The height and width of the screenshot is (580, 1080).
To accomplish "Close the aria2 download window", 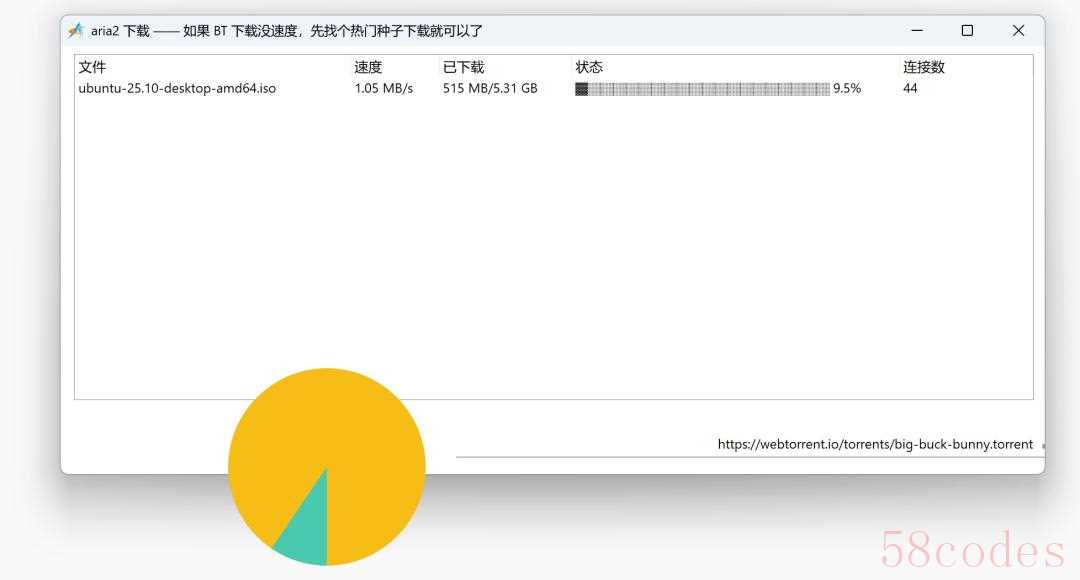I will 1018,30.
